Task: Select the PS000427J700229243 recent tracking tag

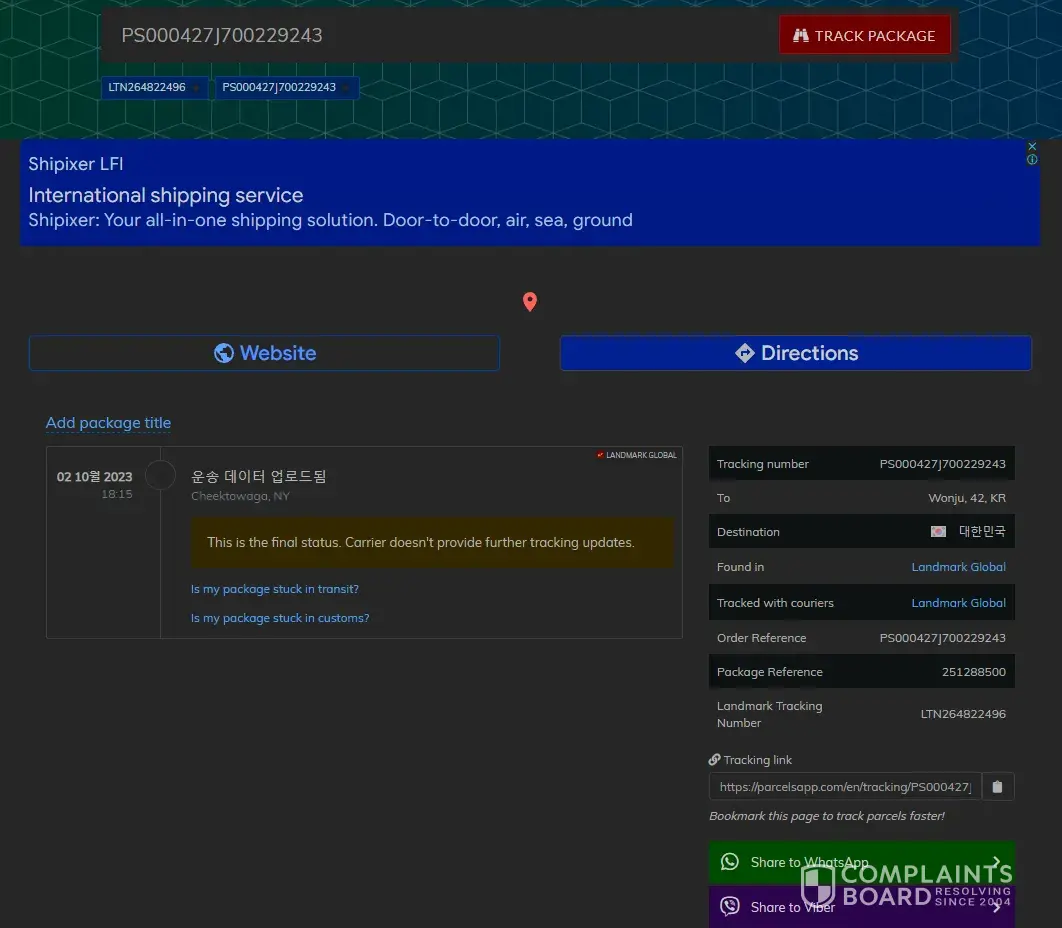Action: coord(279,88)
